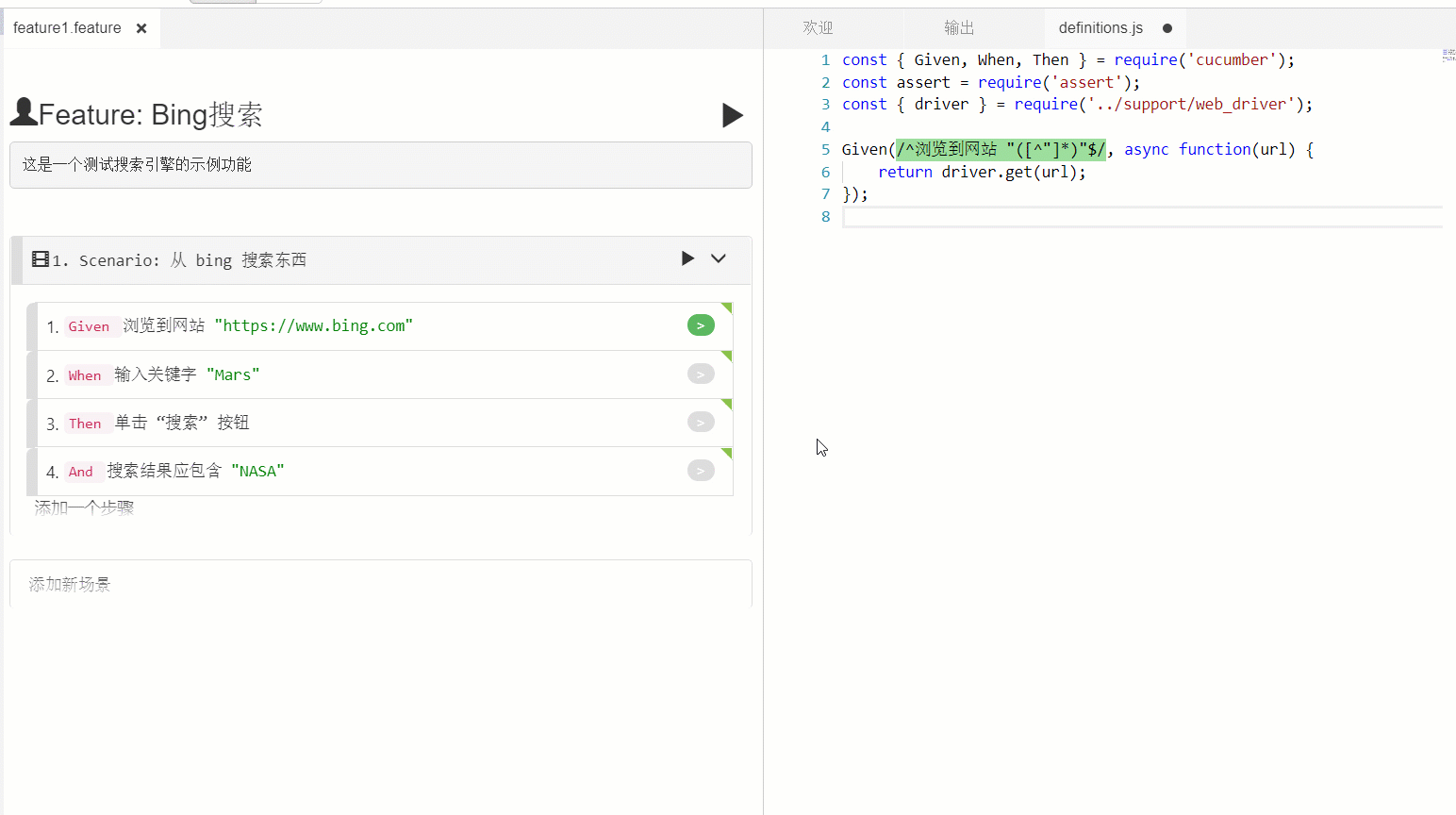
Task: Click the And keyword label
Action: [81, 472]
